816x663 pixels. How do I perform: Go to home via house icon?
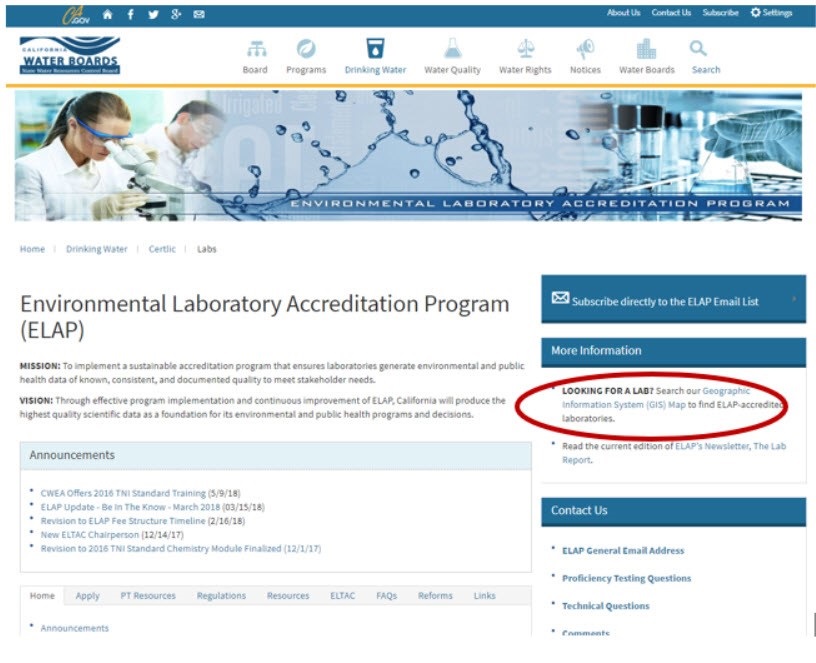tap(107, 14)
